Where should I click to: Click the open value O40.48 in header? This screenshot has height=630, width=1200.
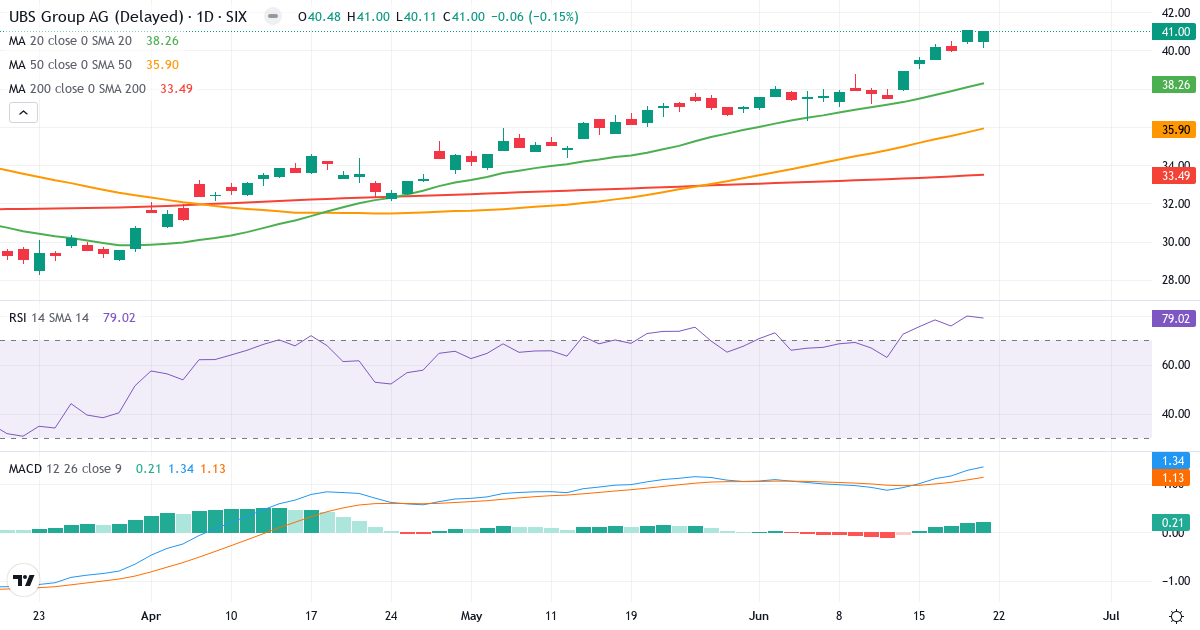[x=319, y=17]
